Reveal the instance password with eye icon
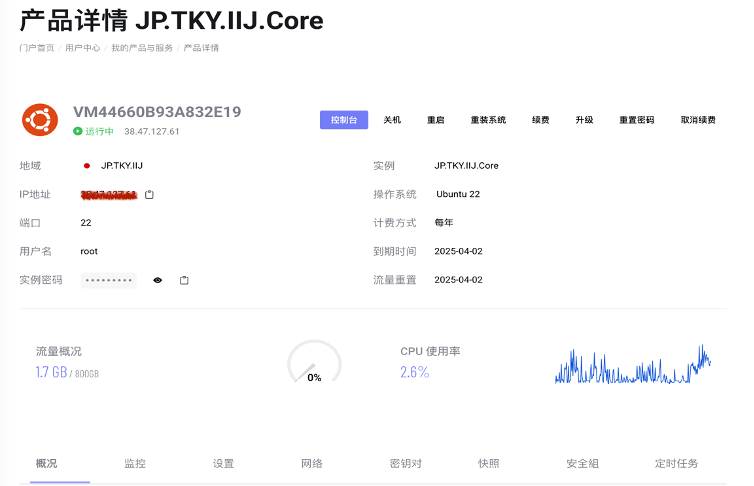Image resolution: width=754 pixels, height=486 pixels. pos(157,280)
